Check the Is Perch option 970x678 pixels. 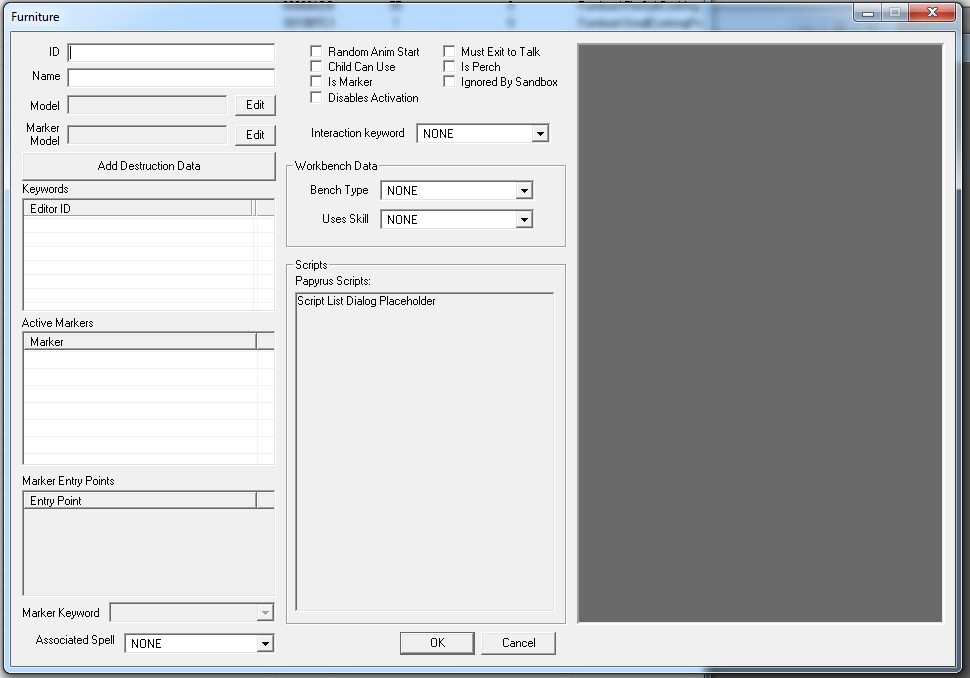450,67
